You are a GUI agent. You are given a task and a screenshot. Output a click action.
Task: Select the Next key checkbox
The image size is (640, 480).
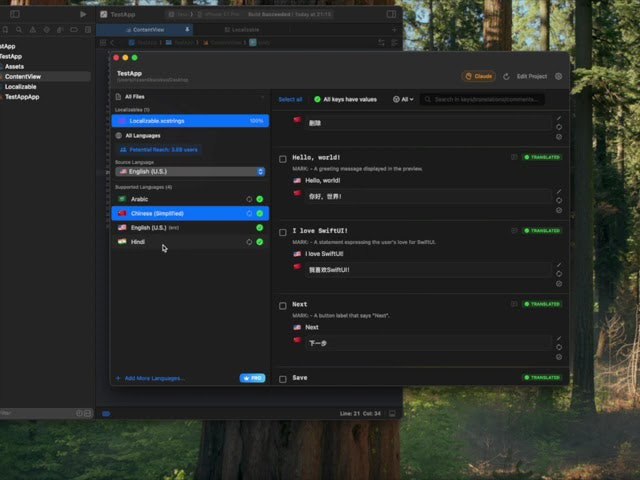(283, 304)
